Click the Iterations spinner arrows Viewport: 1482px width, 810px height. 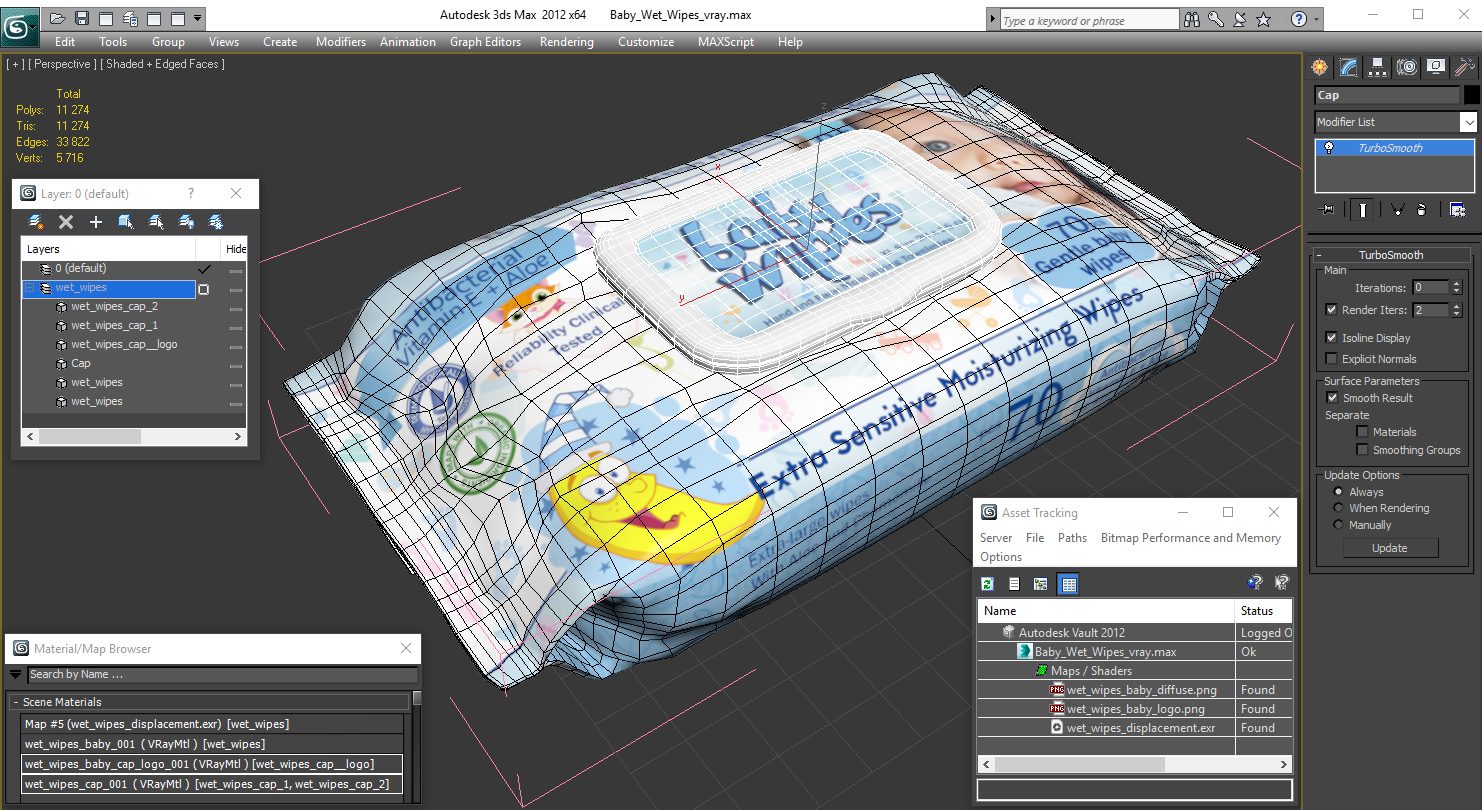1456,288
